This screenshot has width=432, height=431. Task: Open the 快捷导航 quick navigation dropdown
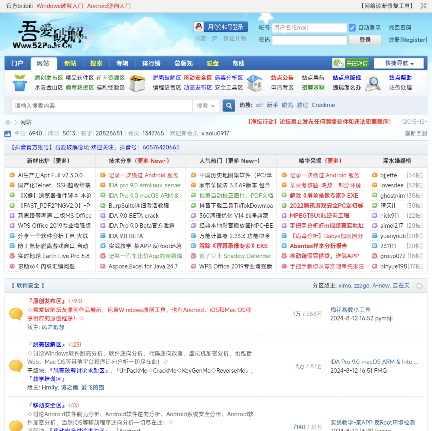[399, 63]
